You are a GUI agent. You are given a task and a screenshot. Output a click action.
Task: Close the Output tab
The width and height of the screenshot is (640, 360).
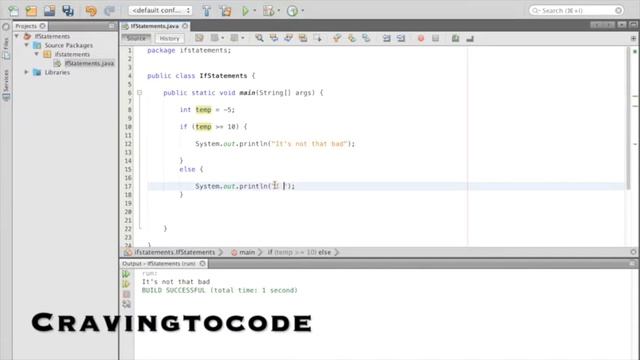point(202,264)
